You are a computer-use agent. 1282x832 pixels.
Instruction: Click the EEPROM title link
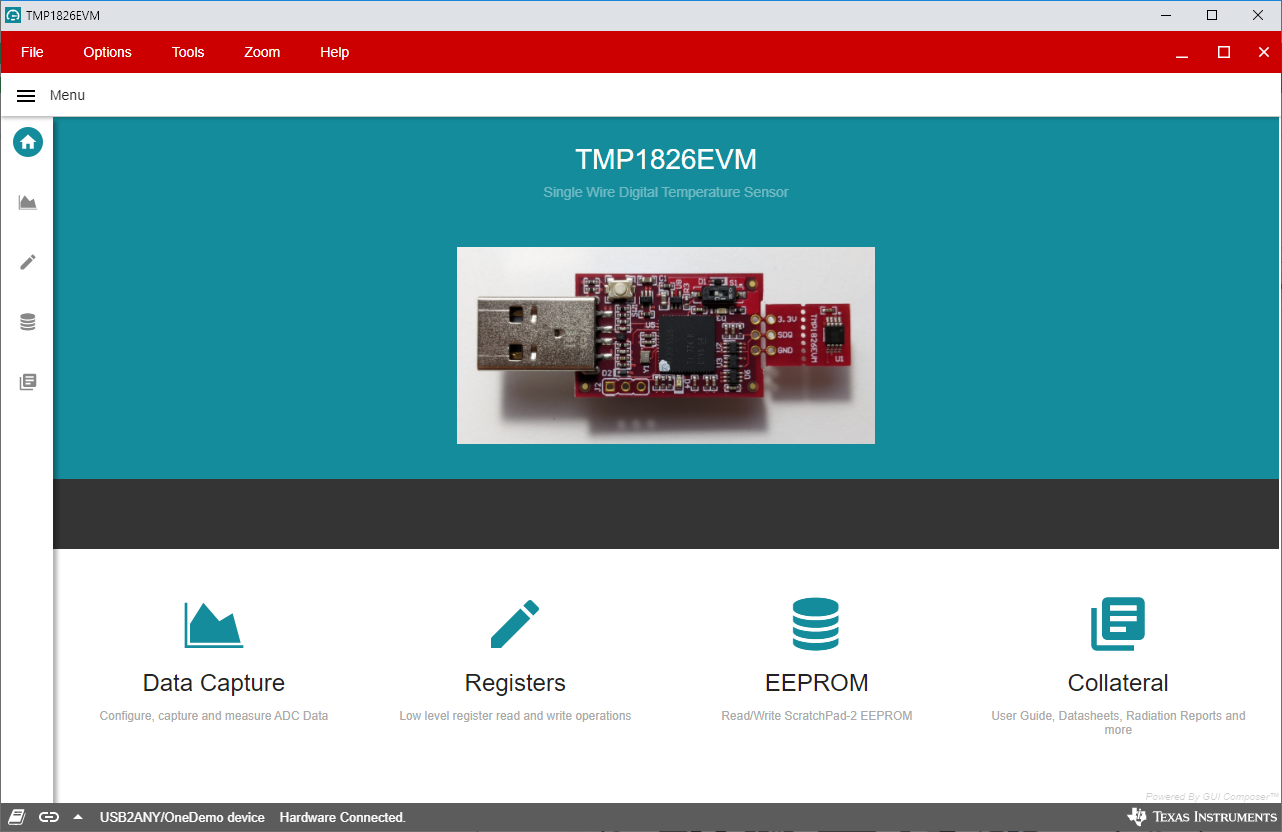coord(816,683)
